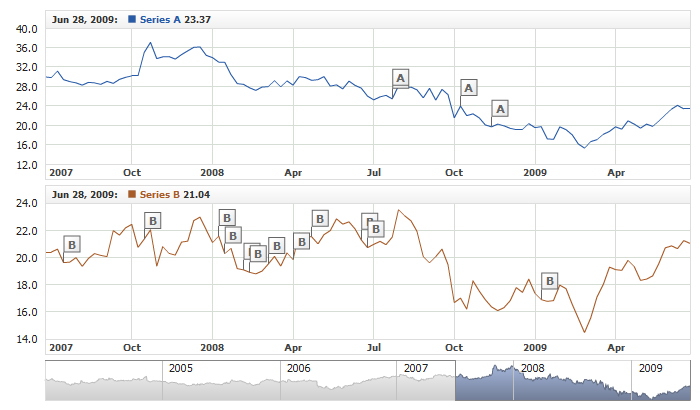The width and height of the screenshot is (700, 410).
Task: Click the leftmost B event marker
Action: click(x=71, y=244)
